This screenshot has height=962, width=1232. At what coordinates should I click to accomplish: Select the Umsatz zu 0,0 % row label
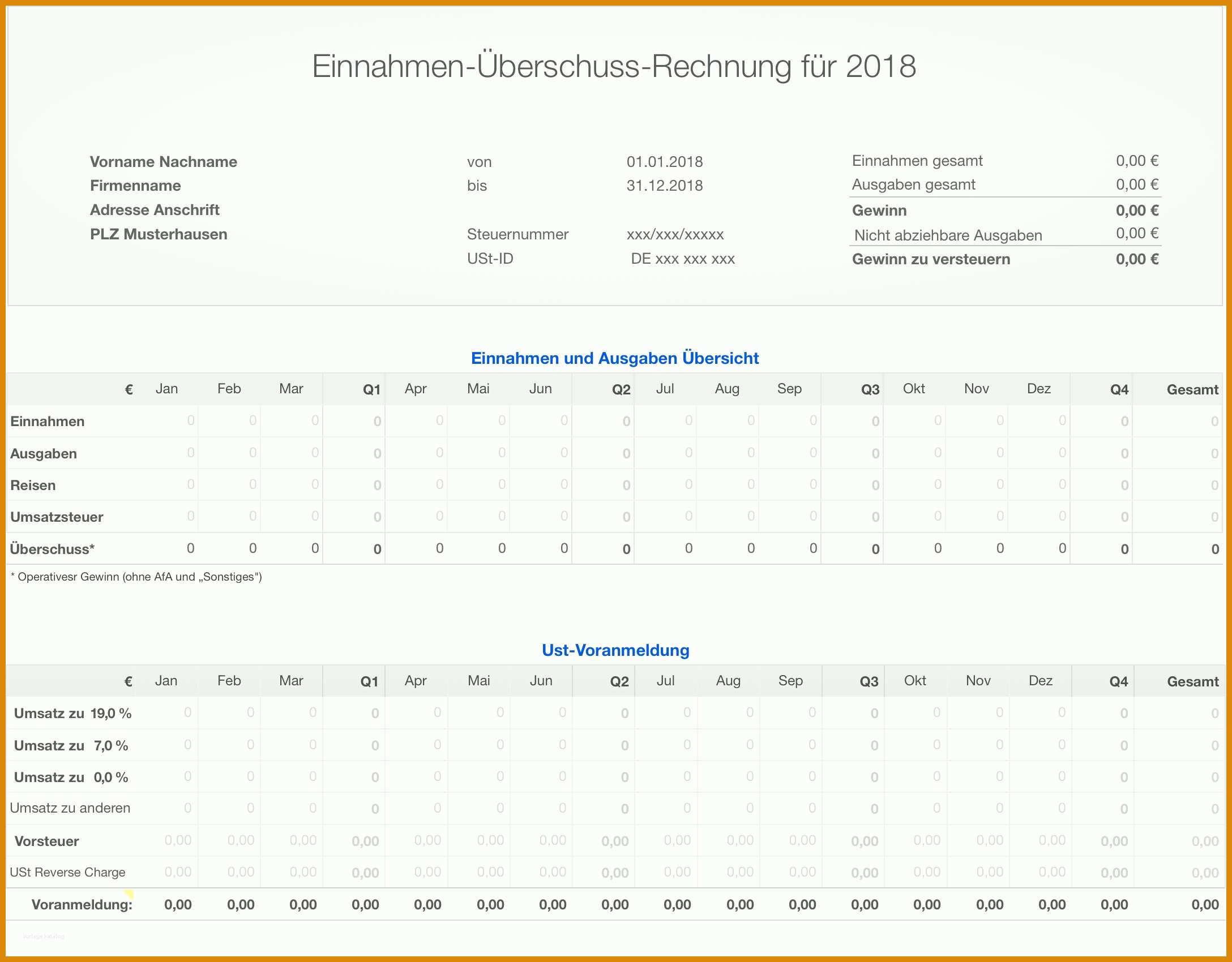[71, 778]
